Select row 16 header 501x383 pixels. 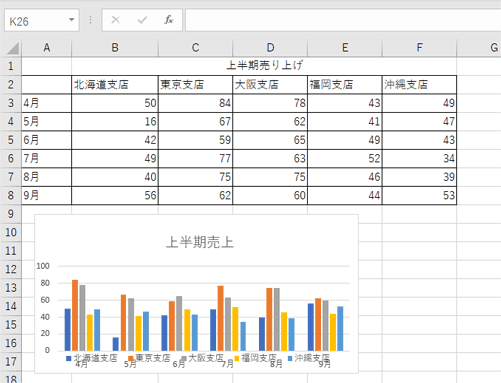[11, 343]
